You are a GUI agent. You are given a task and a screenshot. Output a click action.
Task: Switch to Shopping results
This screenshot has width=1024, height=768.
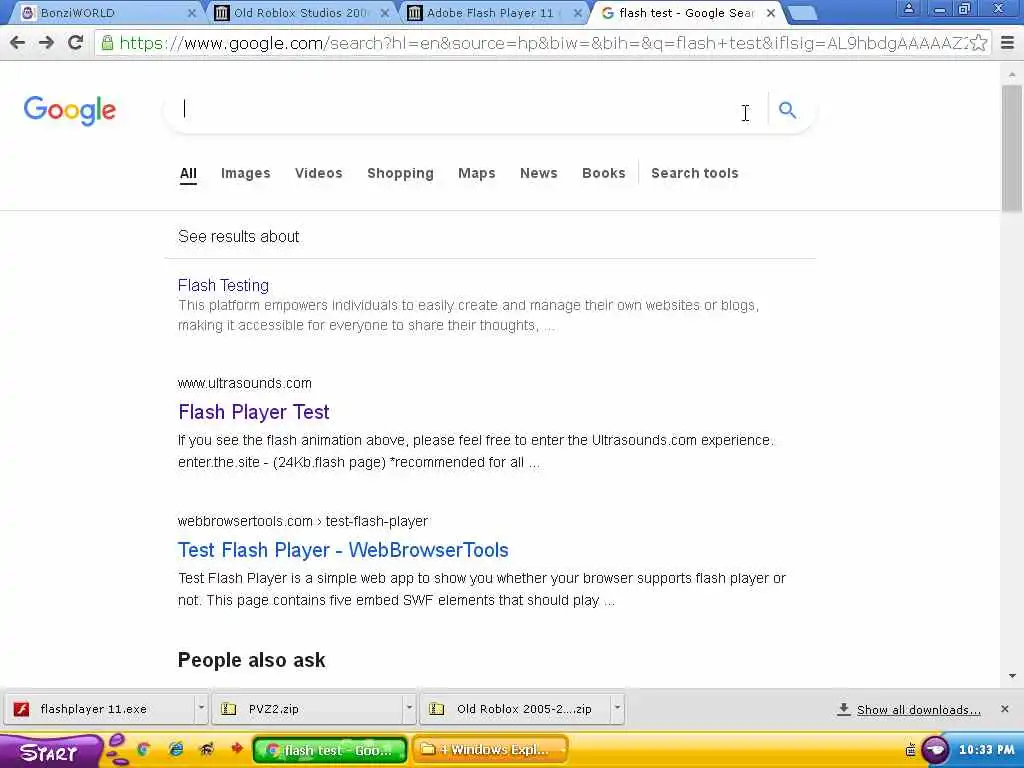pyautogui.click(x=400, y=173)
